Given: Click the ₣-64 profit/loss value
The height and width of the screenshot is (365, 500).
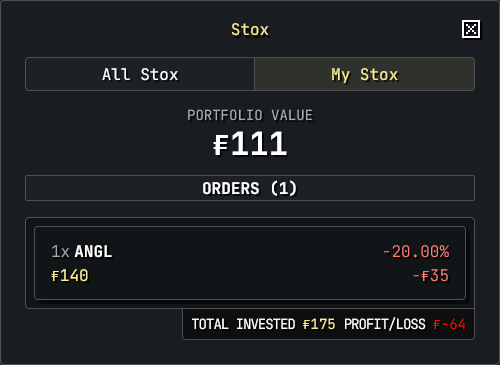Looking at the screenshot, I should 449,324.
